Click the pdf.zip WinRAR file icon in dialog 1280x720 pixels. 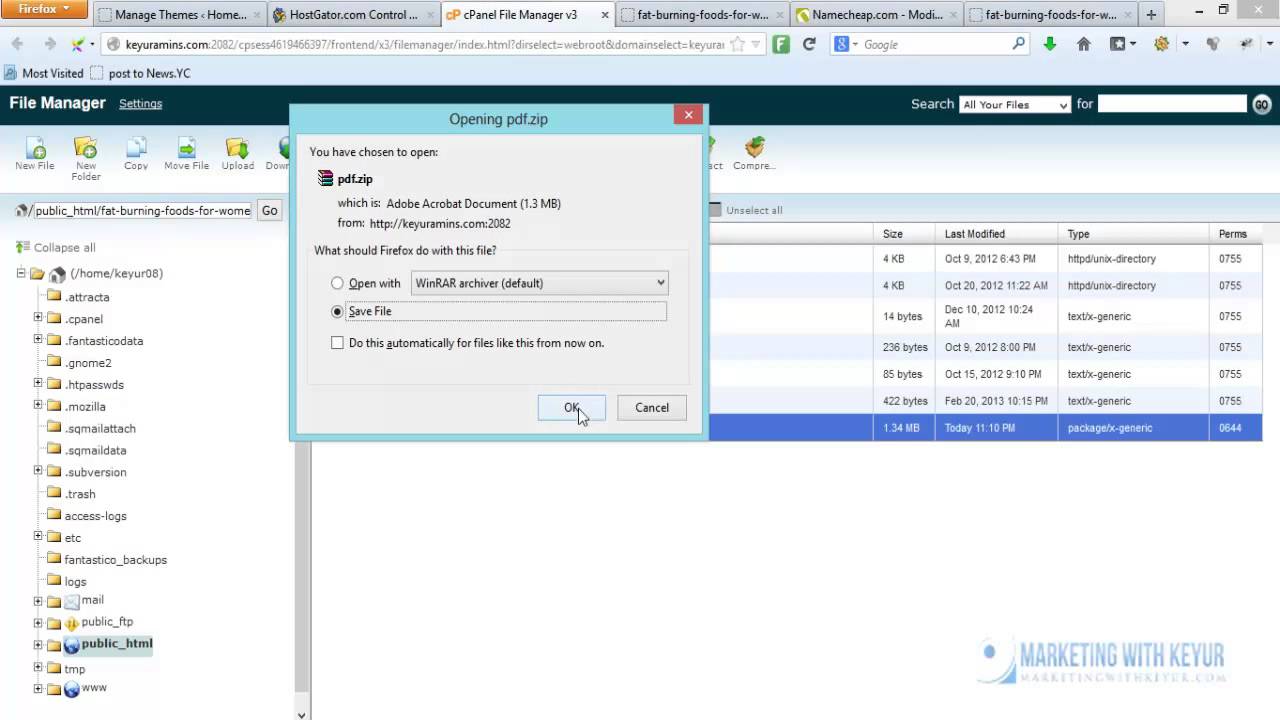point(325,179)
